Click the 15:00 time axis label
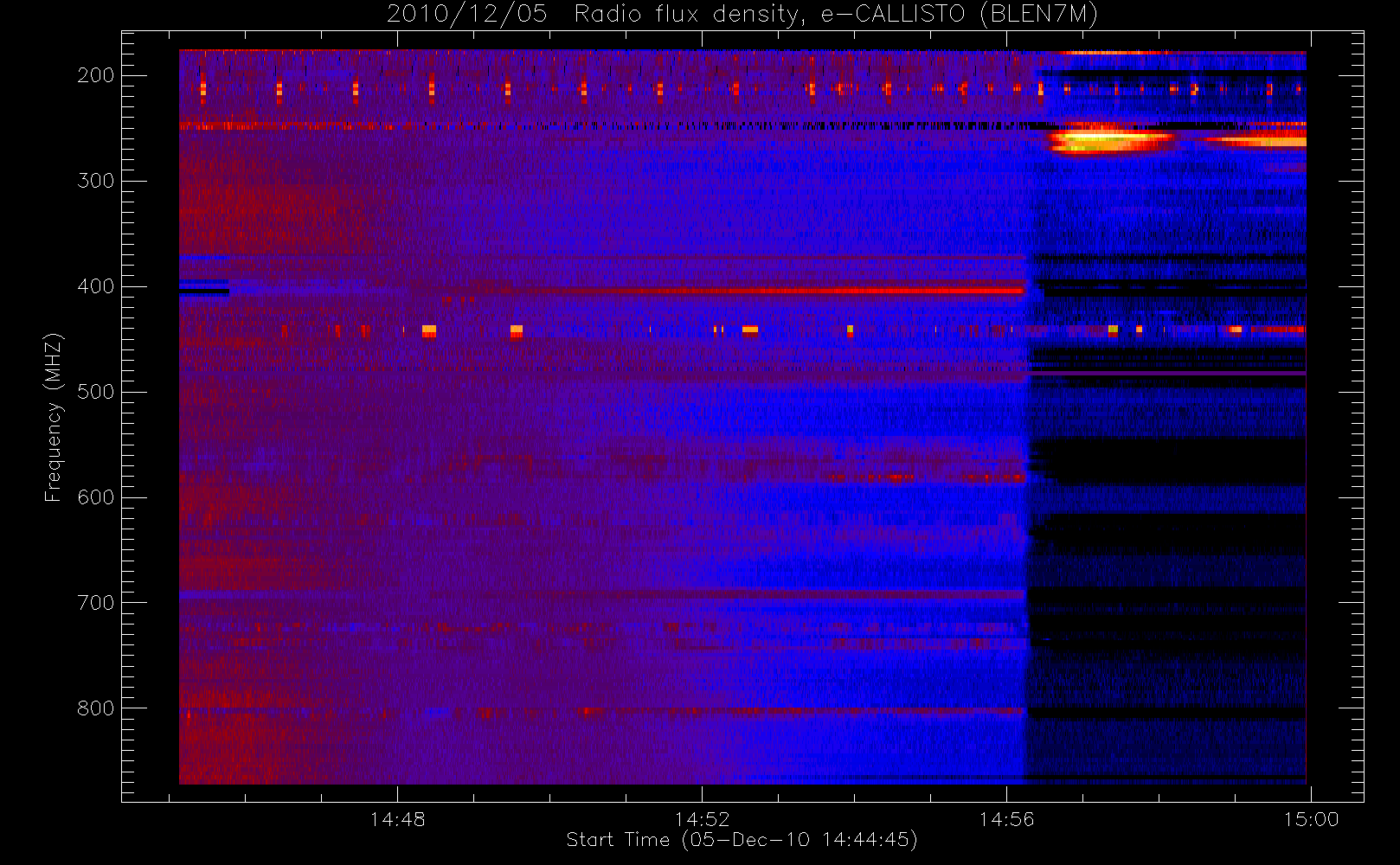The width and height of the screenshot is (1400, 865). (x=1311, y=819)
